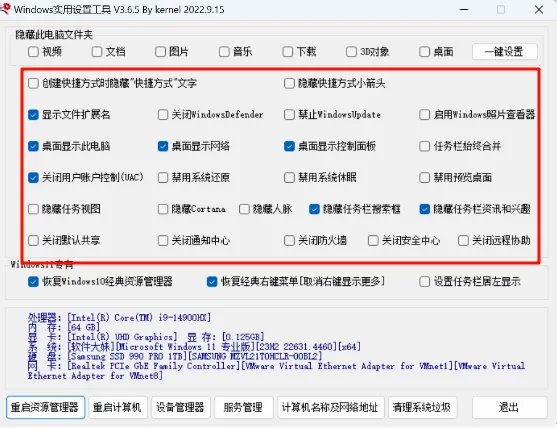Close the settings tool window
Image resolution: width=557 pixels, height=428 pixels.
539,10
